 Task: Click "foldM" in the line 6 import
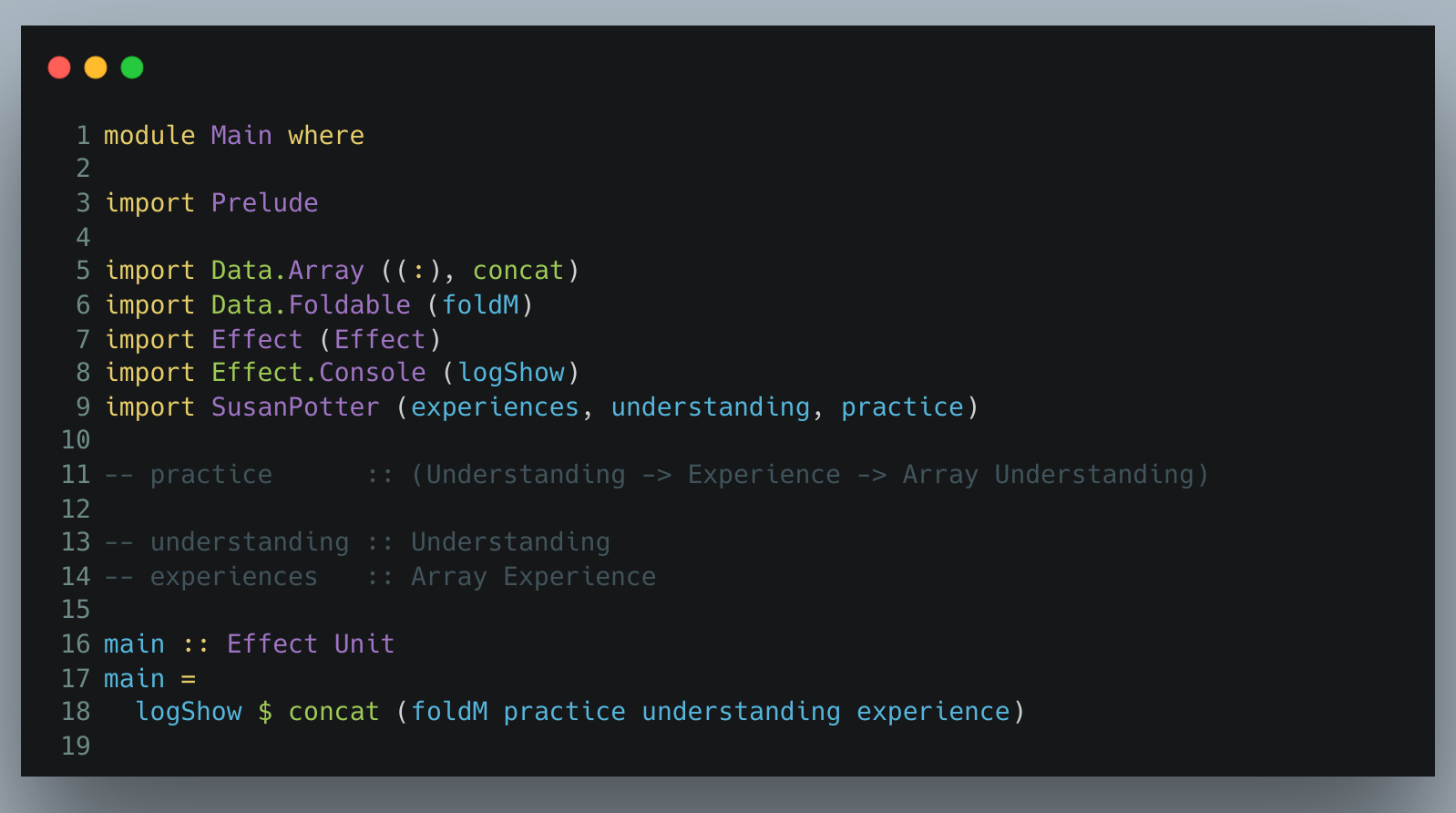[480, 304]
